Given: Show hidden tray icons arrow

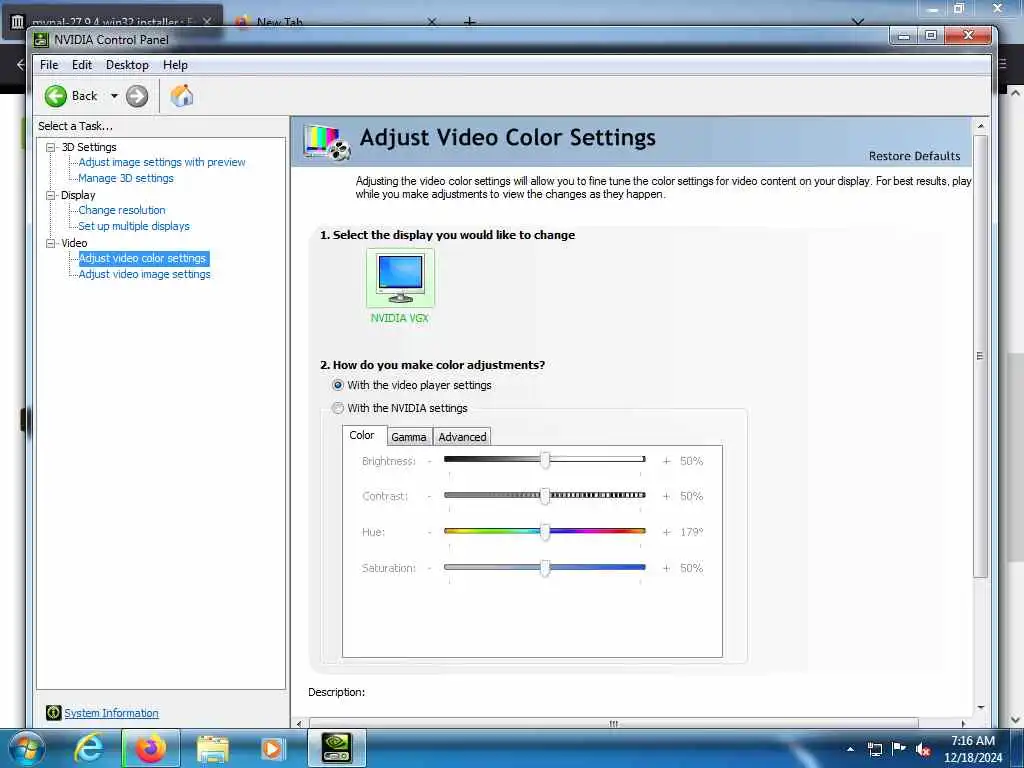Looking at the screenshot, I should click(x=850, y=749).
